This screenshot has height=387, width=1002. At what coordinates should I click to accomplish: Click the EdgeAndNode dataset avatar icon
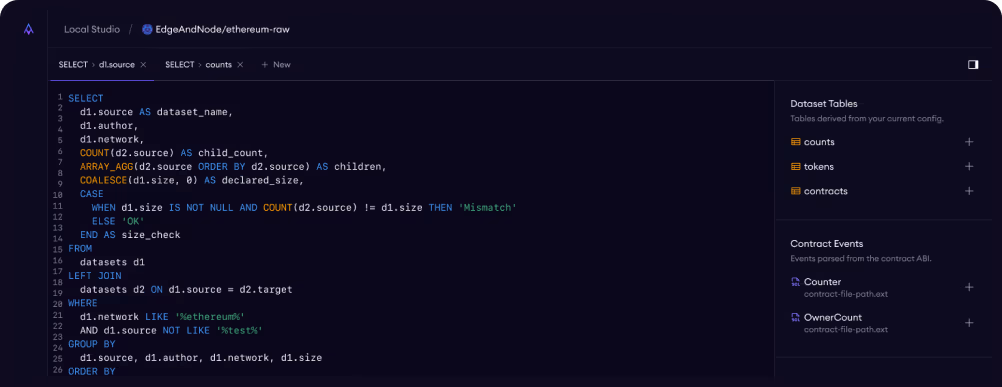147,29
